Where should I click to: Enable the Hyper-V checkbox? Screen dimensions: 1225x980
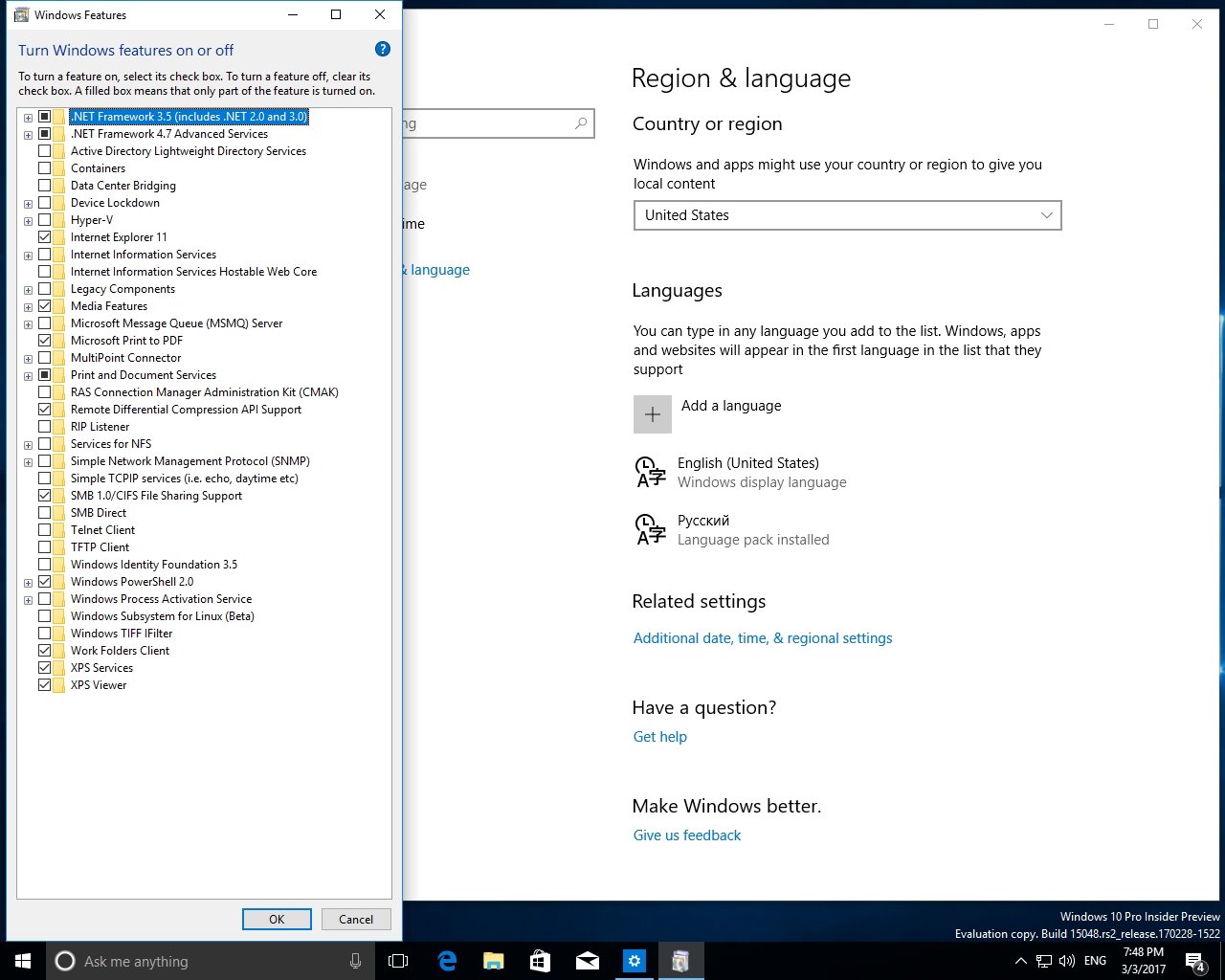[44, 220]
